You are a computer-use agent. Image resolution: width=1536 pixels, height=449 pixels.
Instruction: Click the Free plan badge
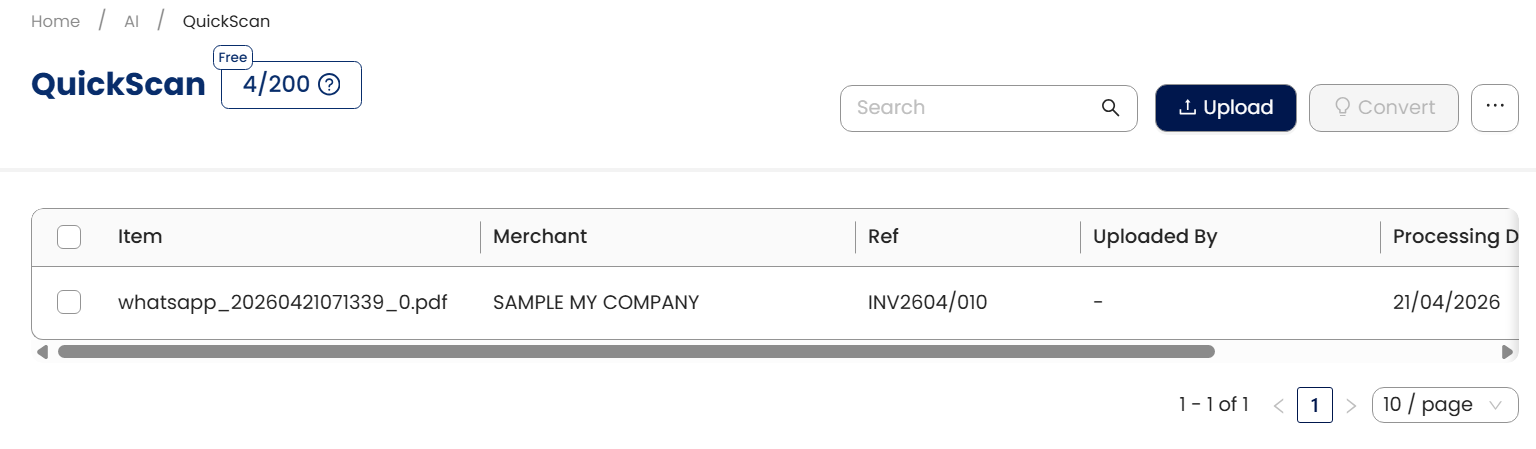point(233,58)
